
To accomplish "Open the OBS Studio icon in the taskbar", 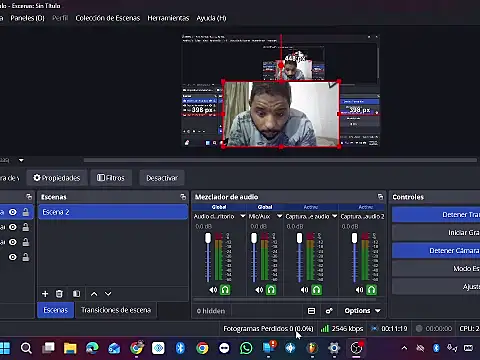I will 356,348.
